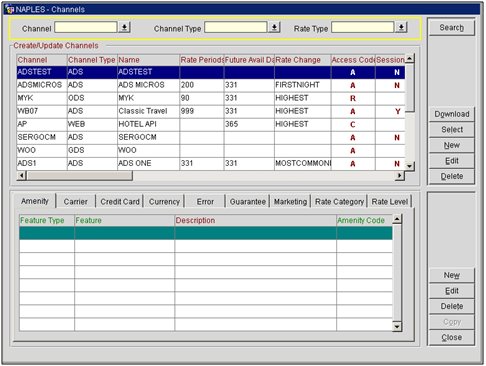Click New button in lower amenity panel

[x=451, y=275]
